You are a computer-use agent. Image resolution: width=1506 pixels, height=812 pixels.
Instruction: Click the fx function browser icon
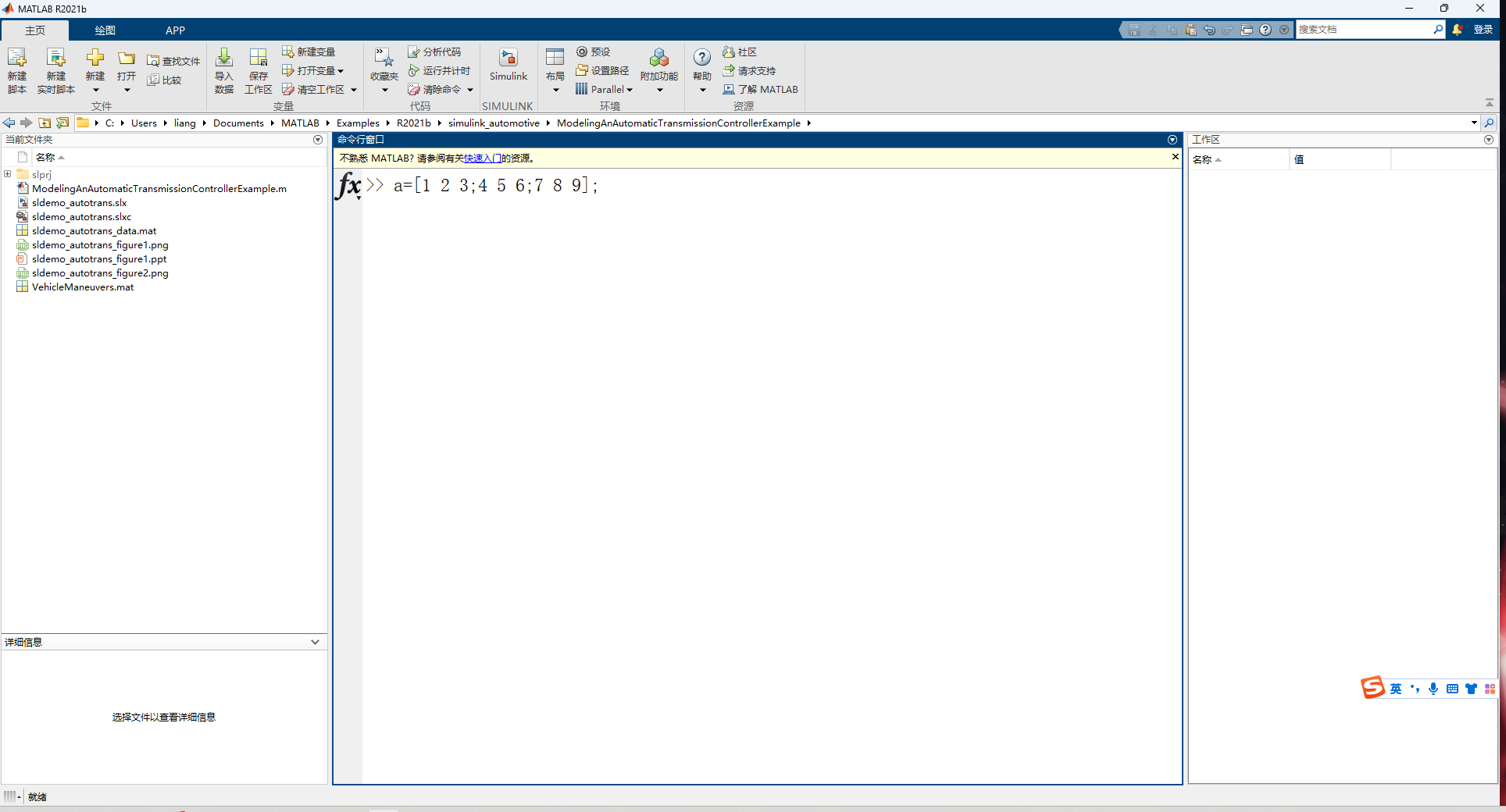click(348, 186)
